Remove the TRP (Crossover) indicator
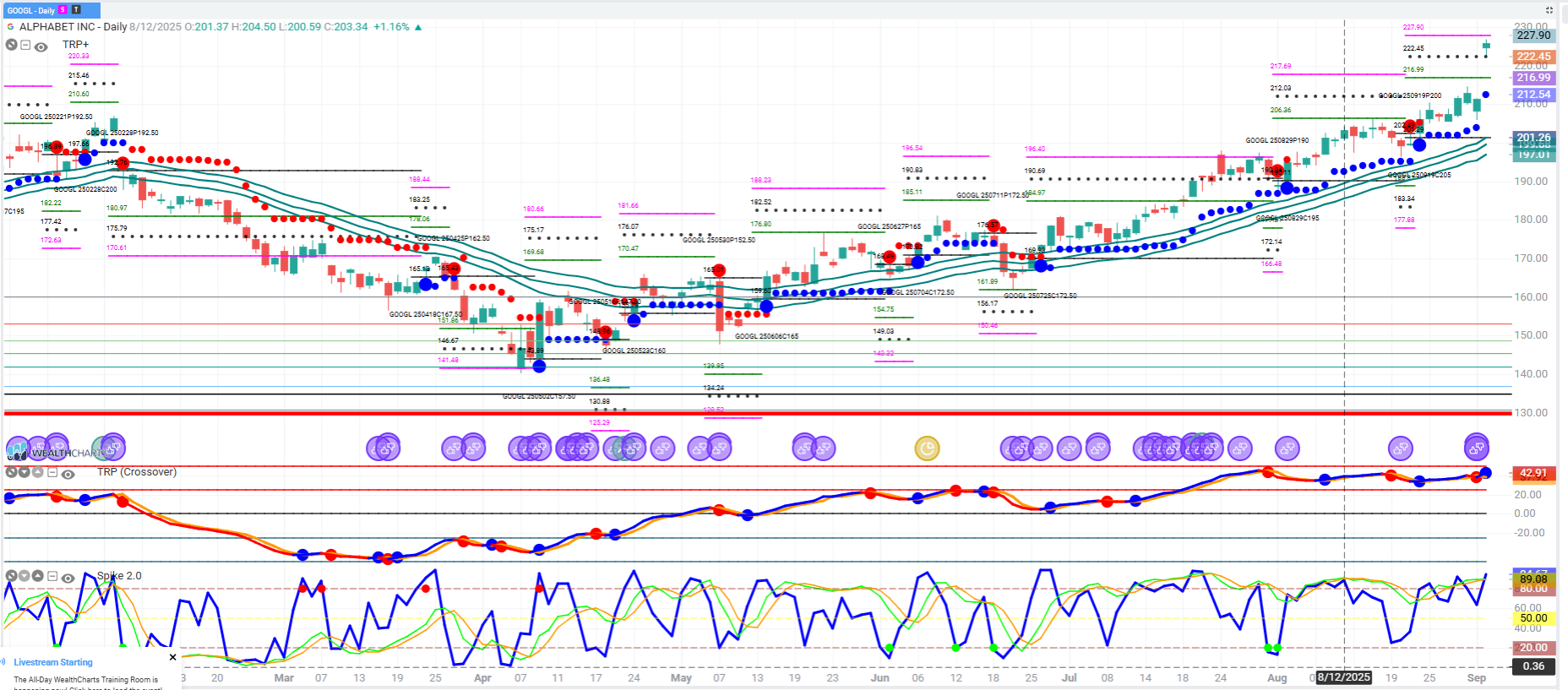The width and height of the screenshot is (1568, 690). [11, 472]
